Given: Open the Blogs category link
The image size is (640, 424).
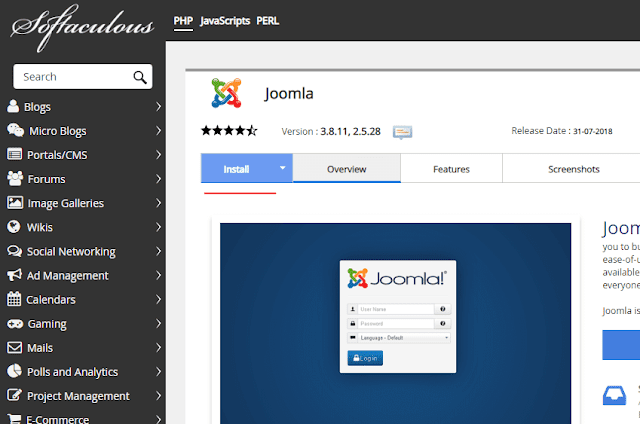Looking at the screenshot, I should pyautogui.click(x=37, y=107).
